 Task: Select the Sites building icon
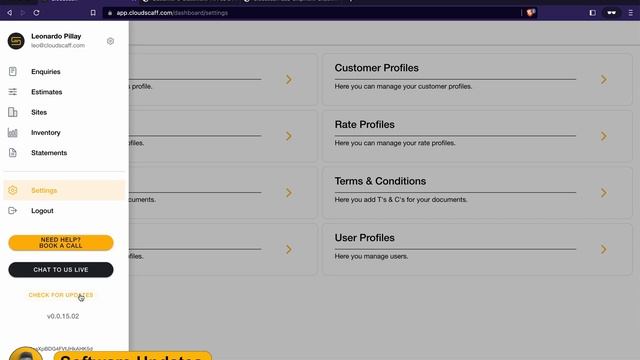point(13,112)
